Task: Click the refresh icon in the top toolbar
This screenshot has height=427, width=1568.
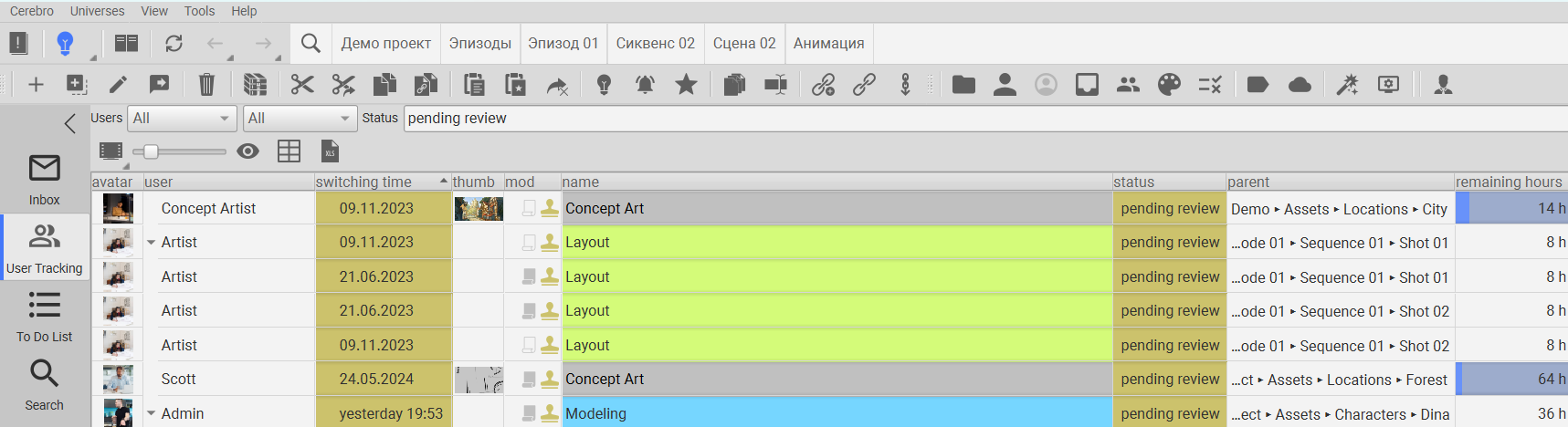Action: click(174, 43)
